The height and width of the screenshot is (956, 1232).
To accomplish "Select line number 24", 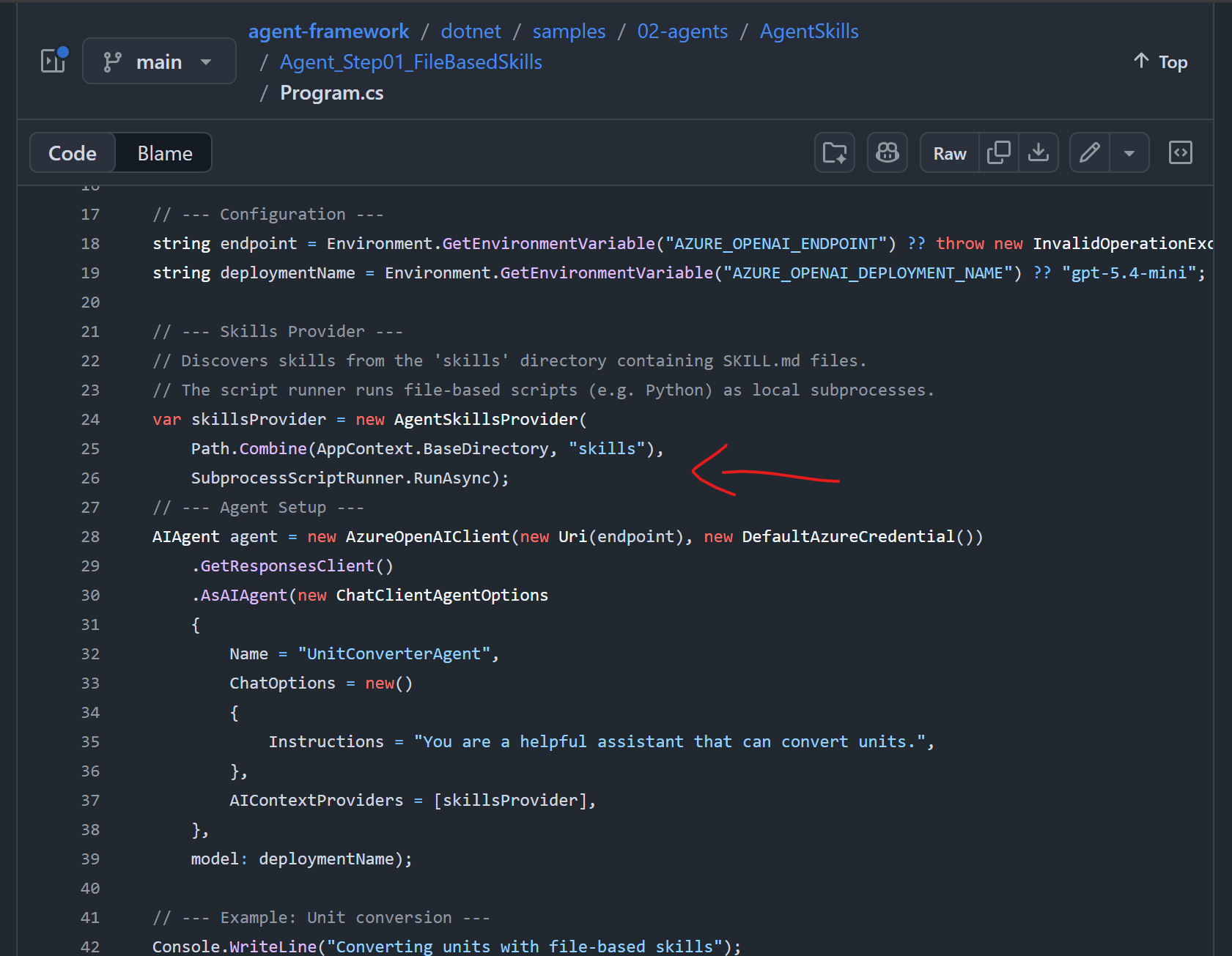I will [x=90, y=419].
